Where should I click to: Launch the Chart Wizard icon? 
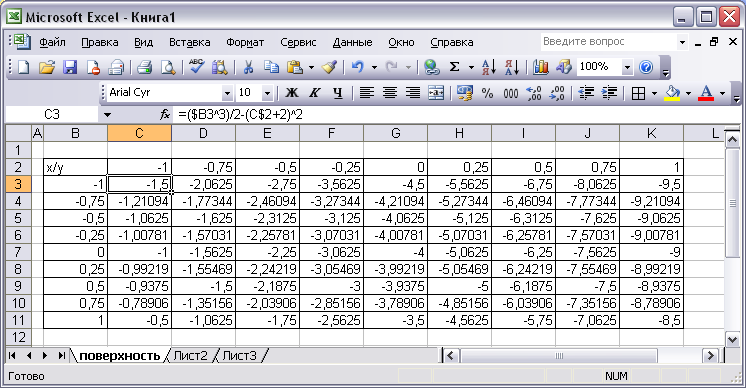pos(540,67)
